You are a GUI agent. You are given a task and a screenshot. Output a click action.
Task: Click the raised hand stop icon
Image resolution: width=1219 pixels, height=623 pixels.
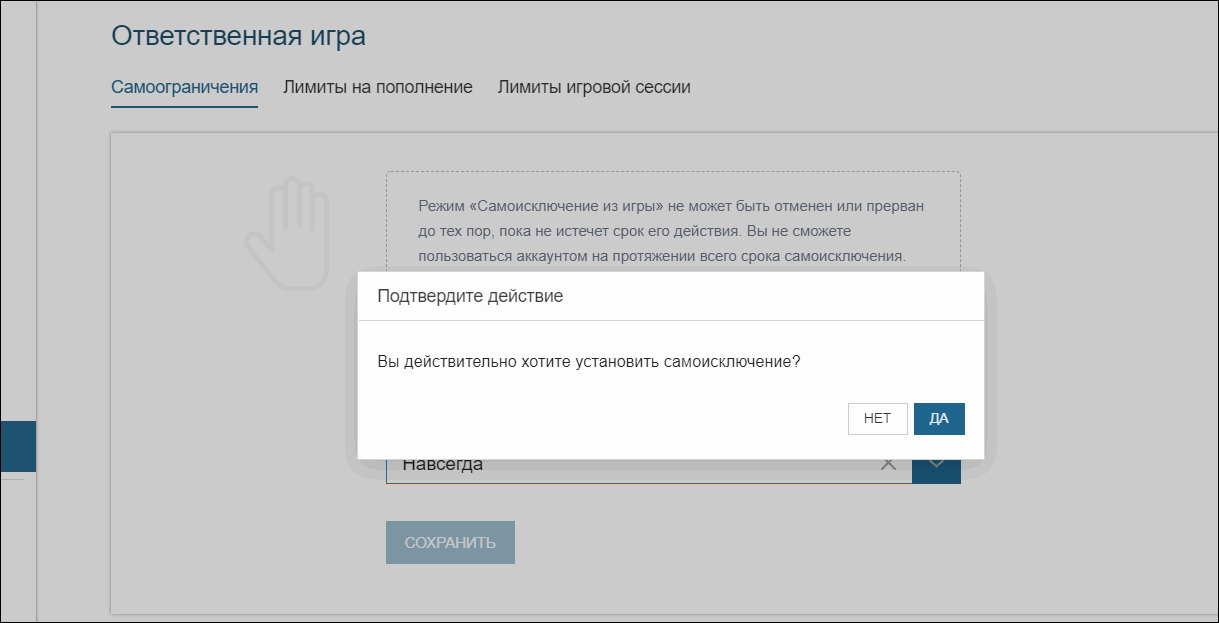point(285,233)
